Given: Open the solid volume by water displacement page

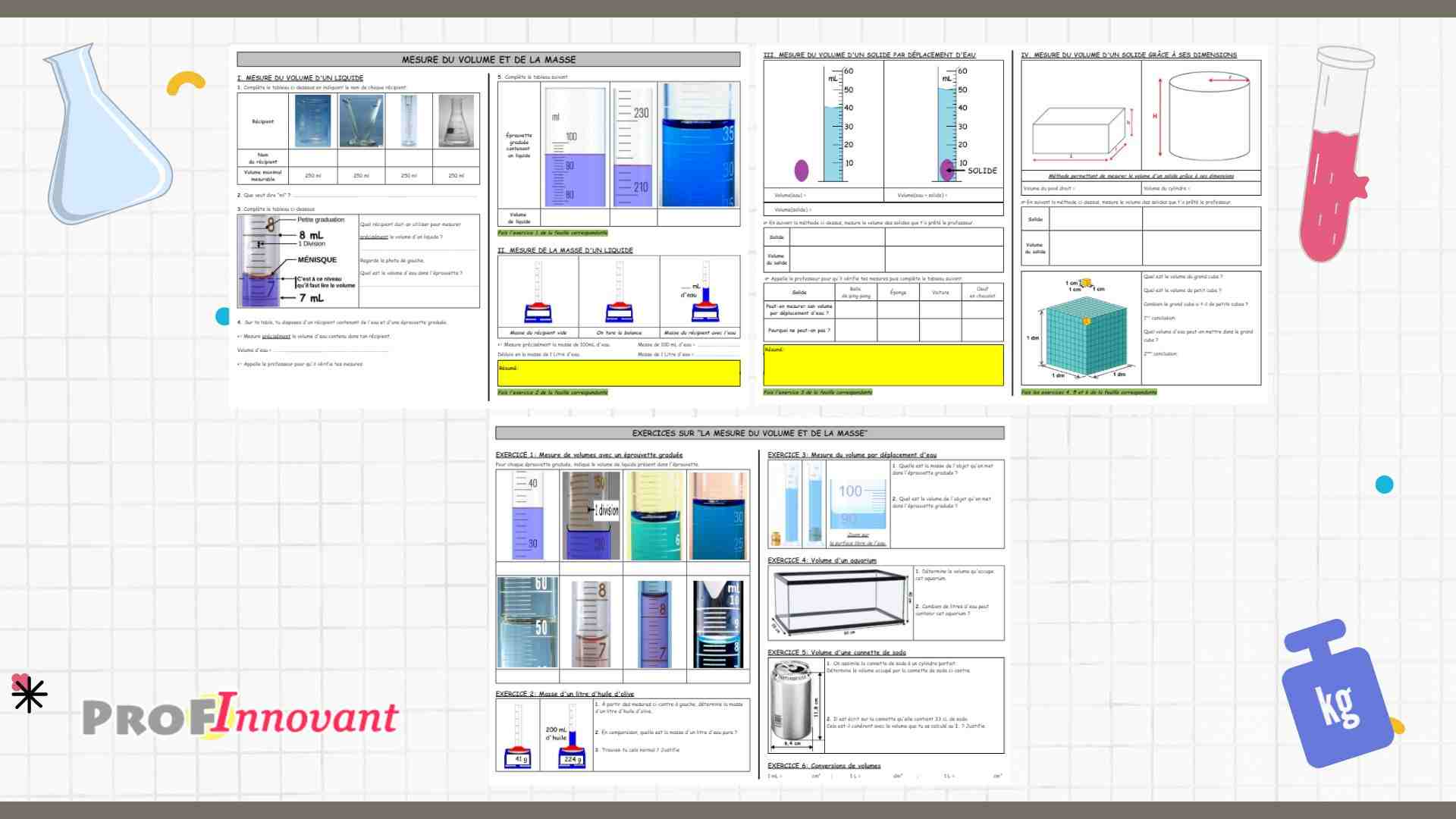Looking at the screenshot, I should [x=1012, y=224].
